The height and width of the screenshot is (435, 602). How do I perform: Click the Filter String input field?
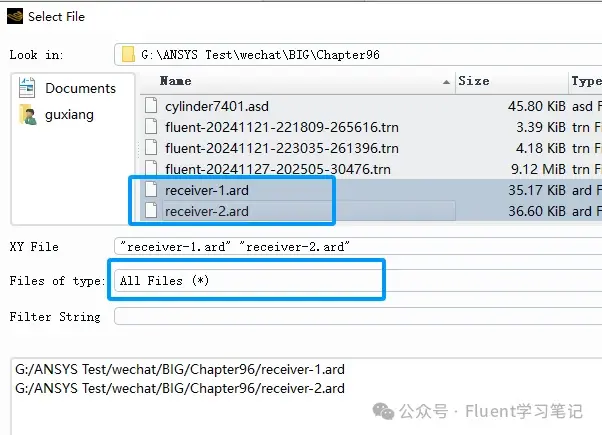coord(358,316)
